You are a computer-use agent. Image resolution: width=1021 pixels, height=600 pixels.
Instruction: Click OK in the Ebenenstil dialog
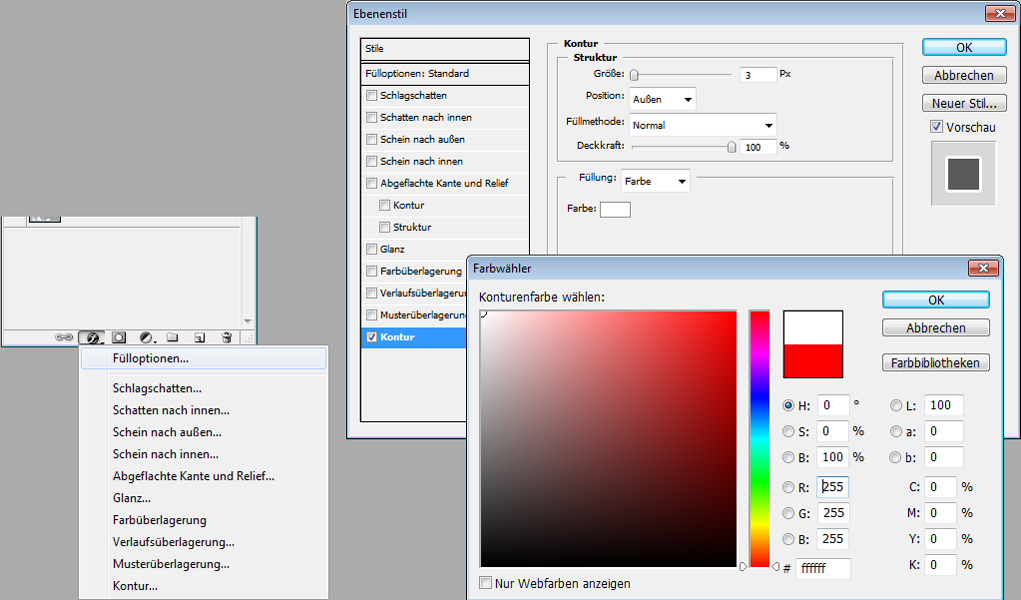[964, 48]
